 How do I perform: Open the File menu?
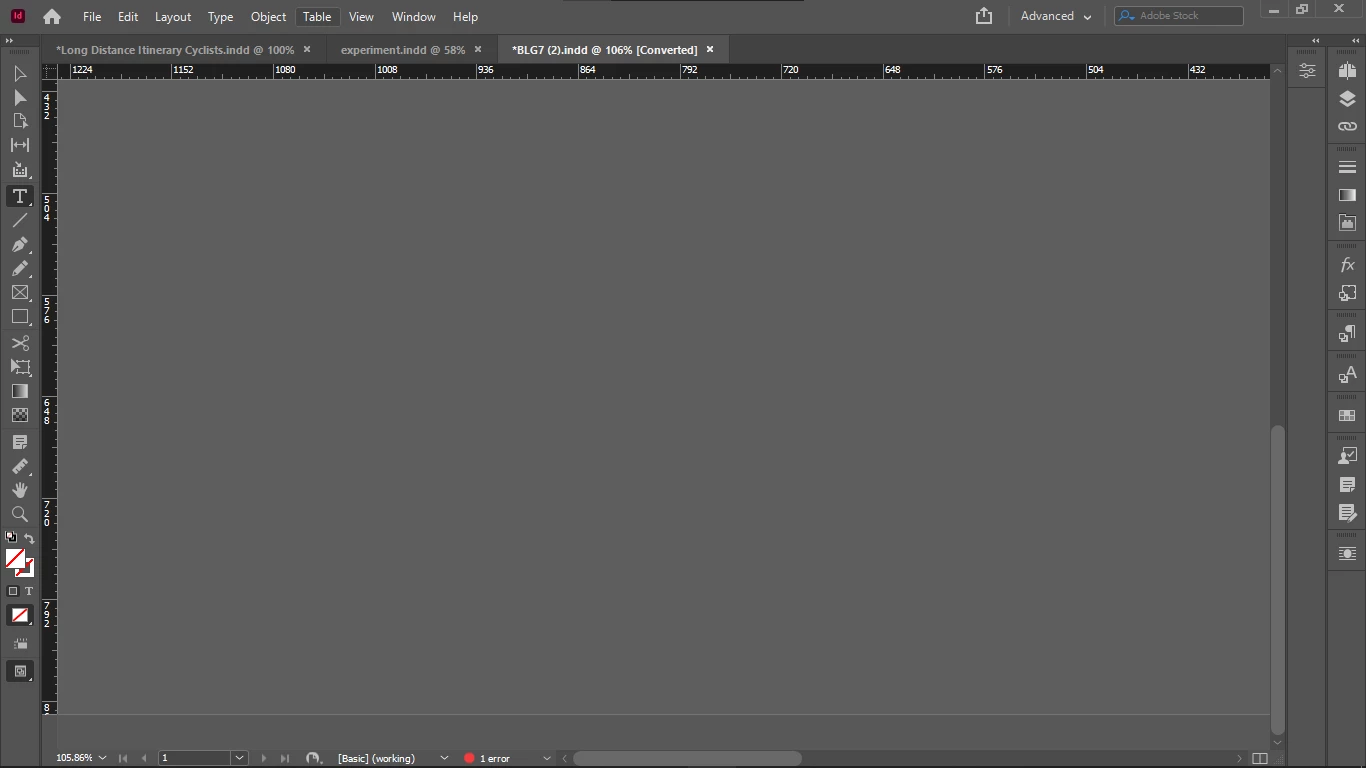coord(92,16)
